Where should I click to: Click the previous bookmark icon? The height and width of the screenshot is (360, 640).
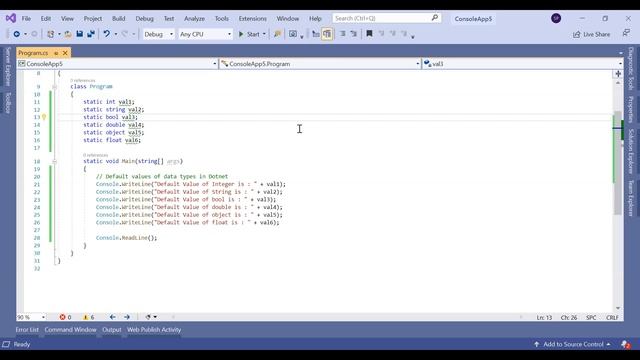[x=381, y=34]
